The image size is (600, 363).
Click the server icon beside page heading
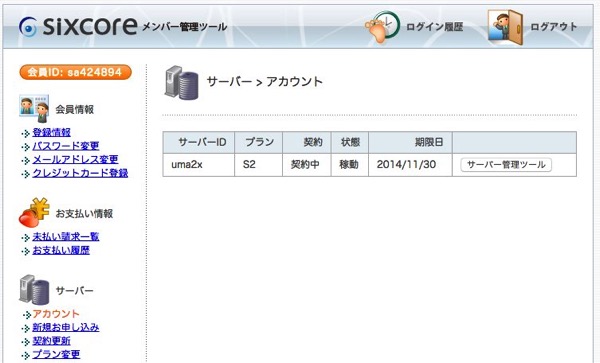[x=182, y=83]
